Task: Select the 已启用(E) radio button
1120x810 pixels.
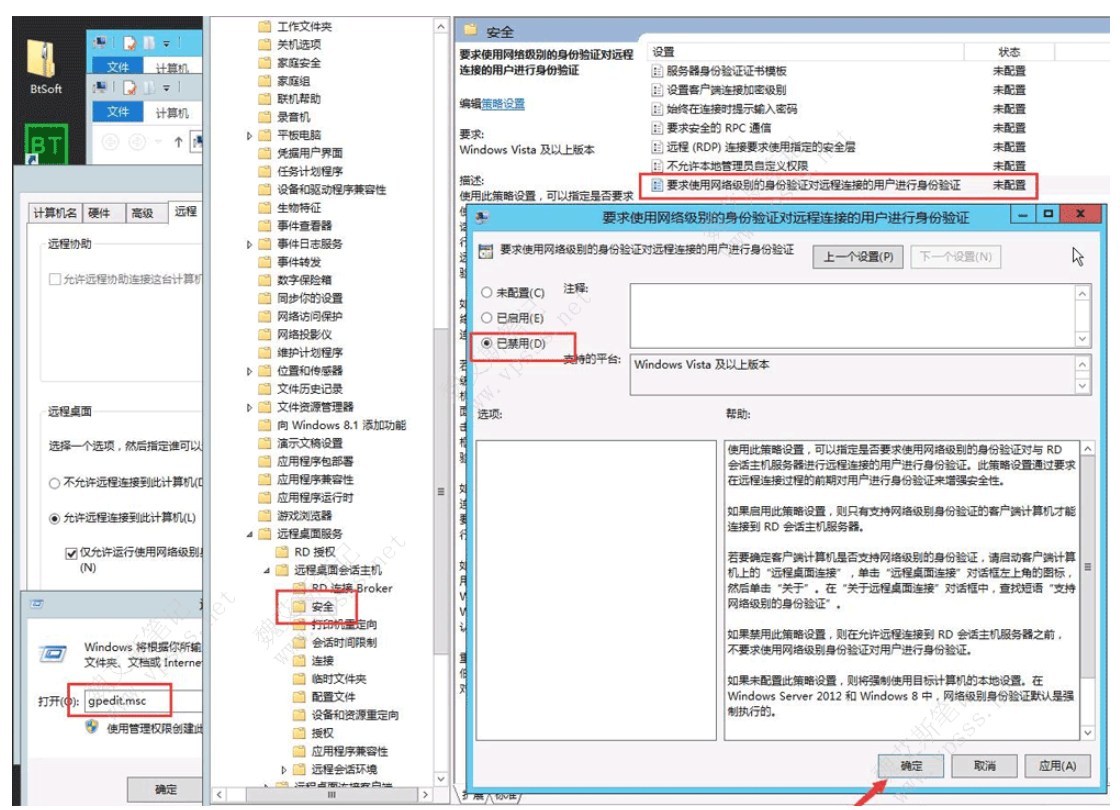Action: pos(487,318)
